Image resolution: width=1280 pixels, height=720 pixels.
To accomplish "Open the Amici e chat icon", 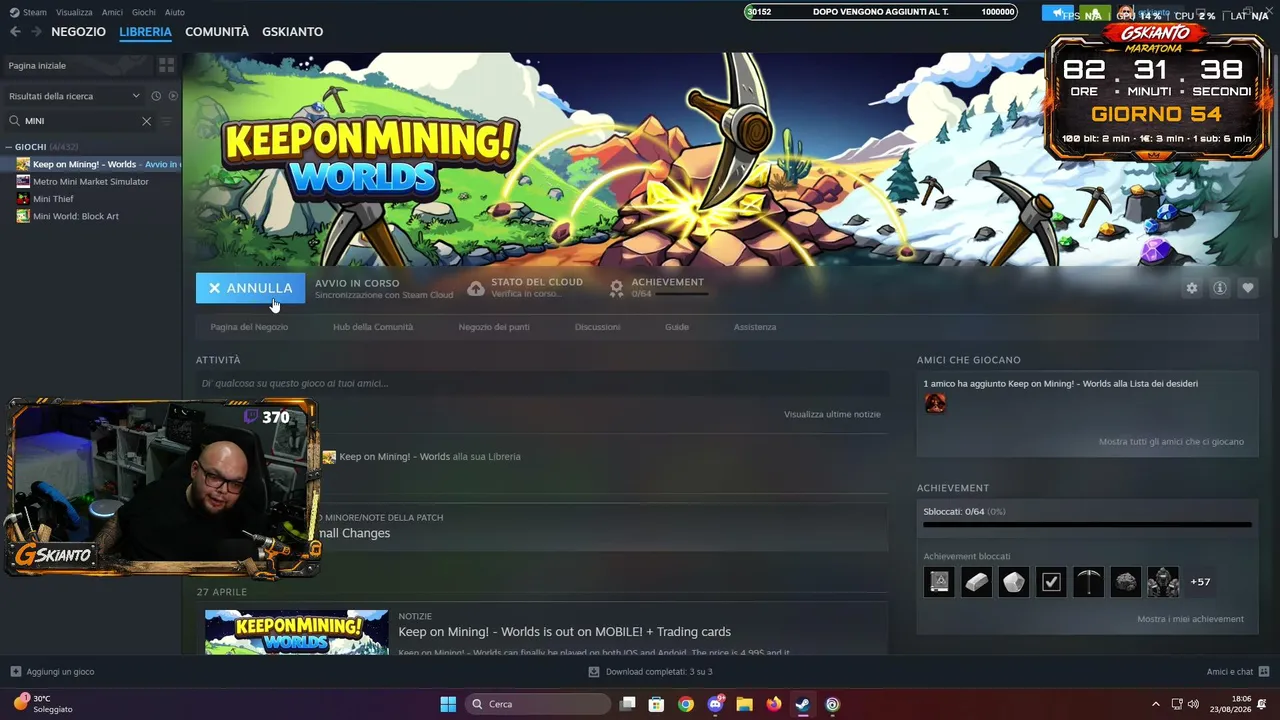I will (x=1264, y=672).
